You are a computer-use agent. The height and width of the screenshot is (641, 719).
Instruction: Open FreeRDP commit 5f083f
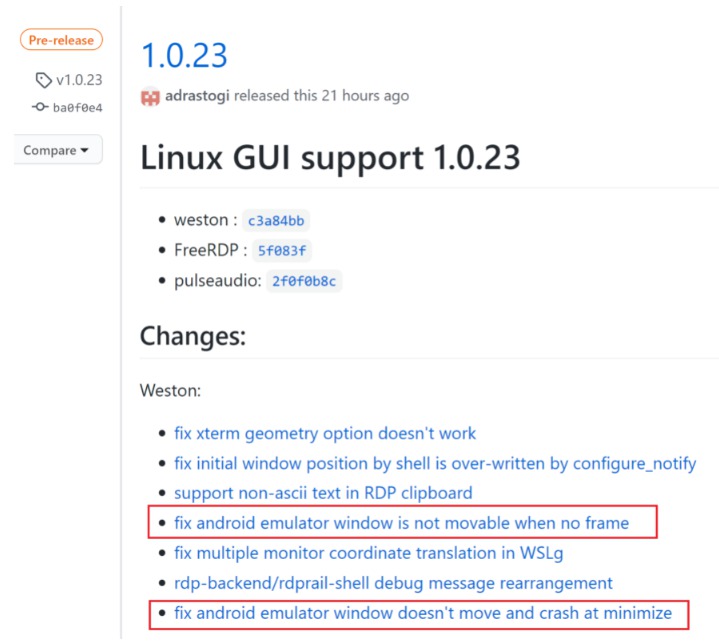point(282,251)
